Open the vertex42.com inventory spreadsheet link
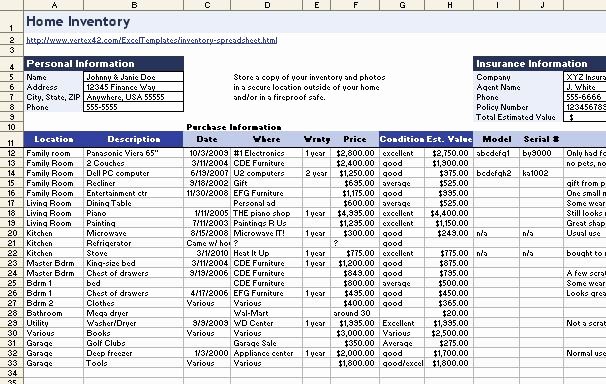Image resolution: width=606 pixels, height=384 pixels. click(152, 40)
